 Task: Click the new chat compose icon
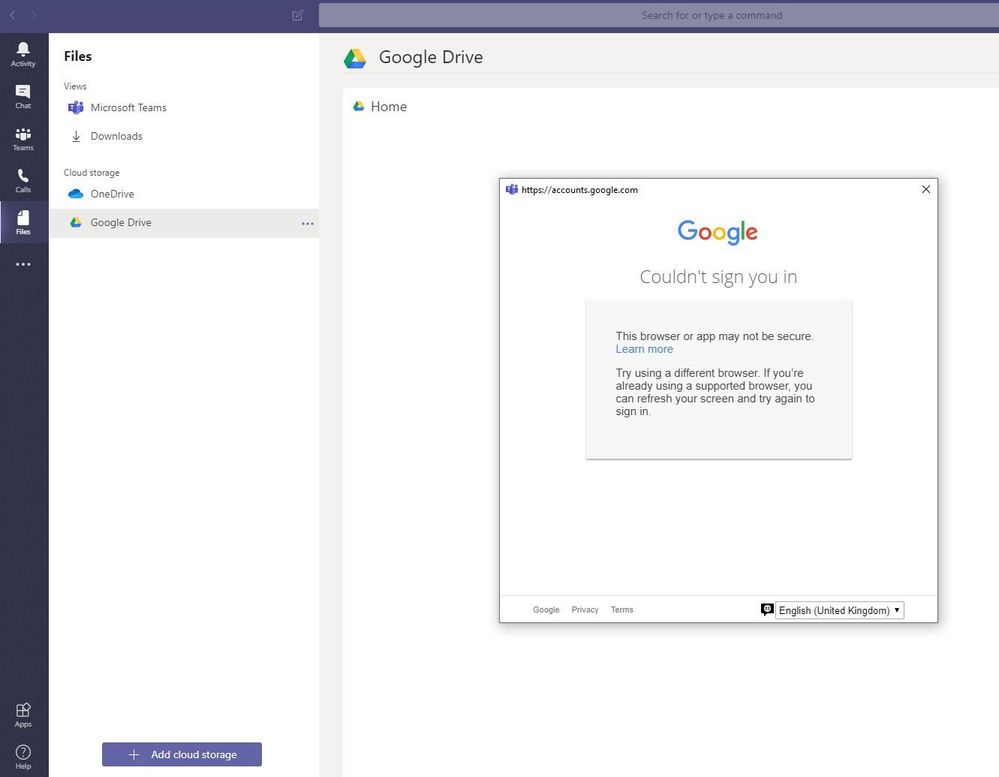click(x=298, y=15)
